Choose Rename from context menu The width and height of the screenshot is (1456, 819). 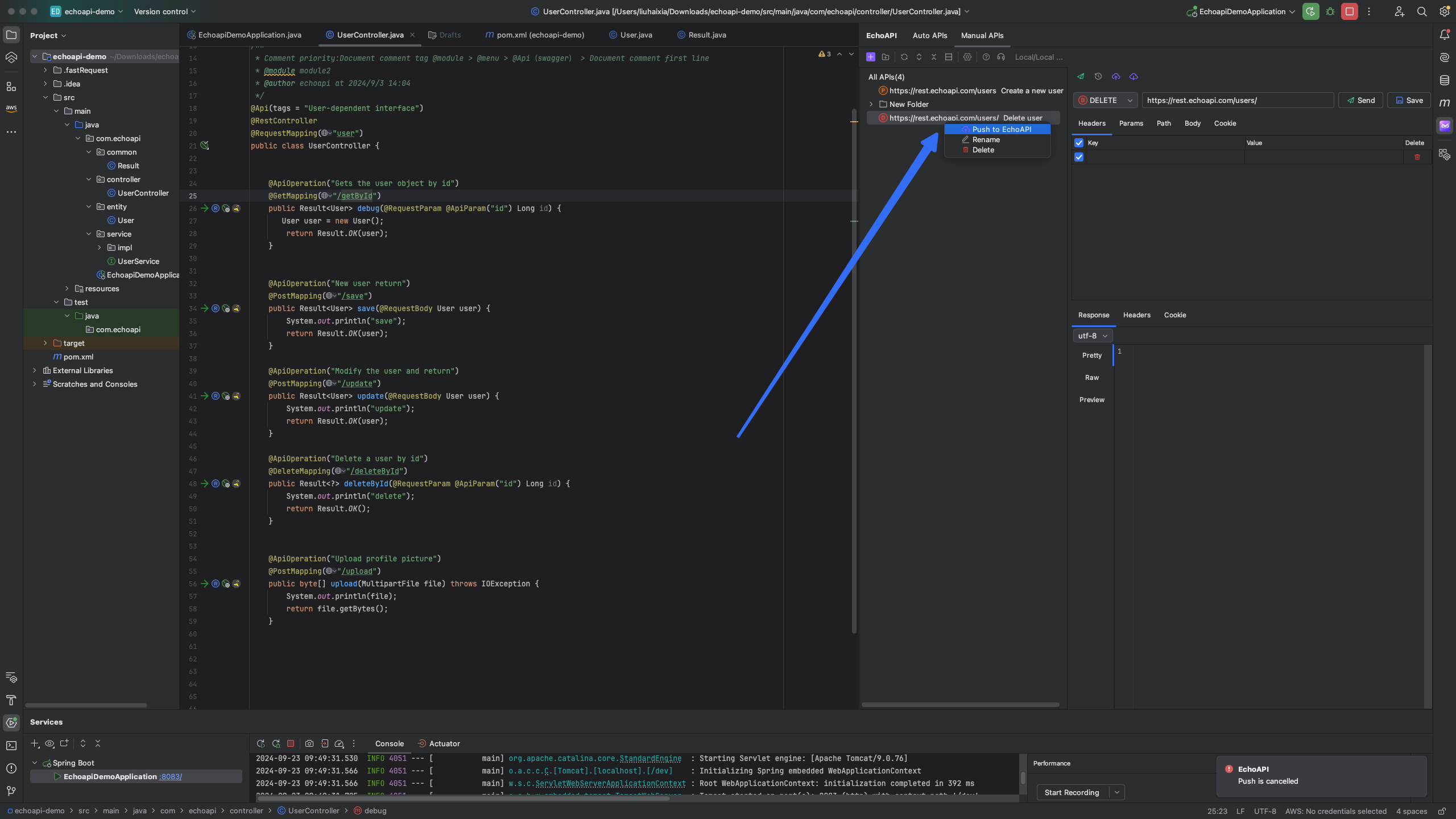pos(997,139)
